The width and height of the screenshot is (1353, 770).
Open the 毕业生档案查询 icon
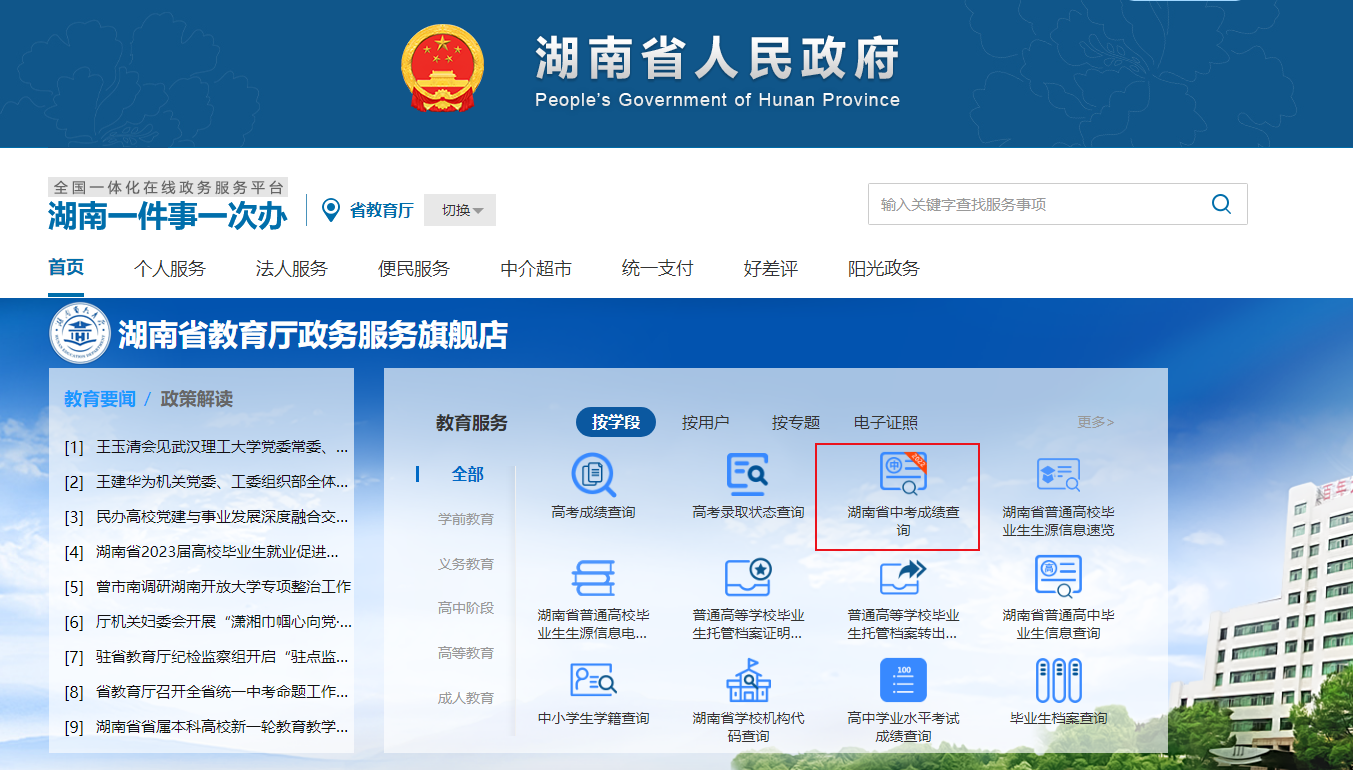(1058, 681)
